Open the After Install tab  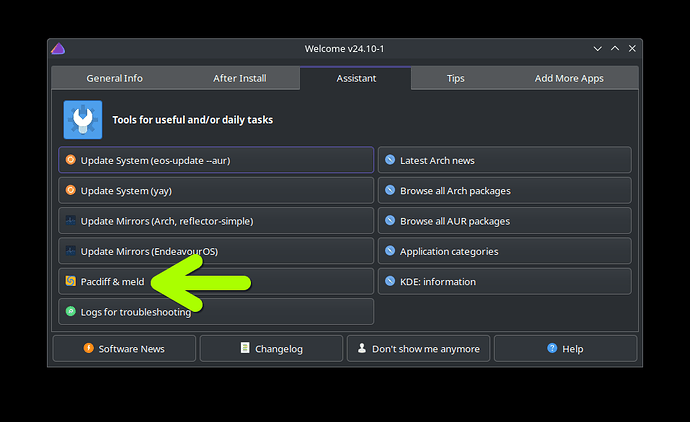pyautogui.click(x=240, y=78)
